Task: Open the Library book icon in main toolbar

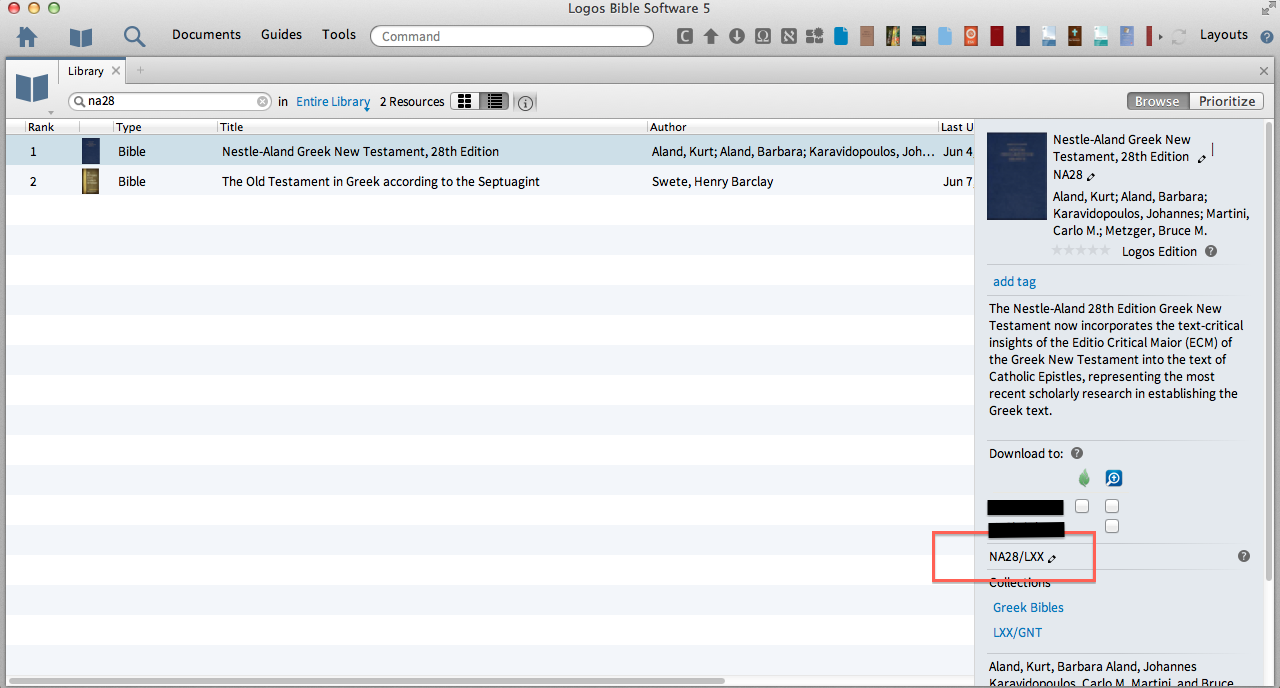Action: (80, 37)
